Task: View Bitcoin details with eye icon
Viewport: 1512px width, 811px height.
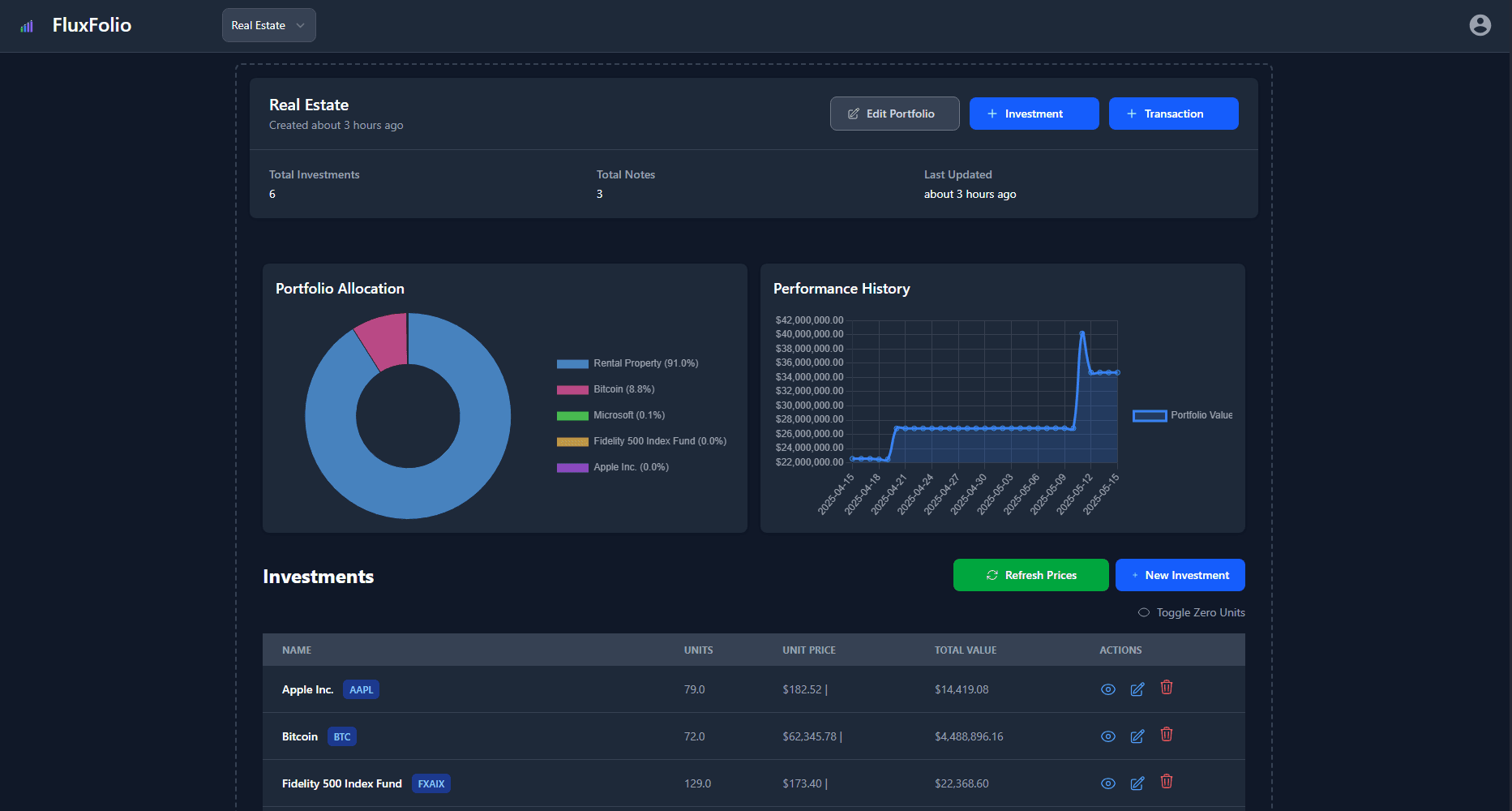Action: pyautogui.click(x=1107, y=736)
